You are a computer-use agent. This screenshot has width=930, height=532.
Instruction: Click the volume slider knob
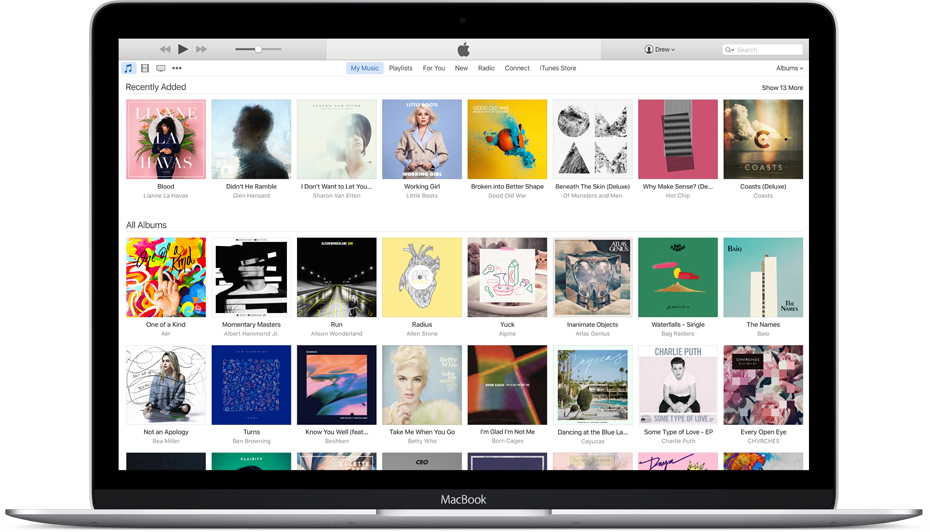[x=259, y=49]
